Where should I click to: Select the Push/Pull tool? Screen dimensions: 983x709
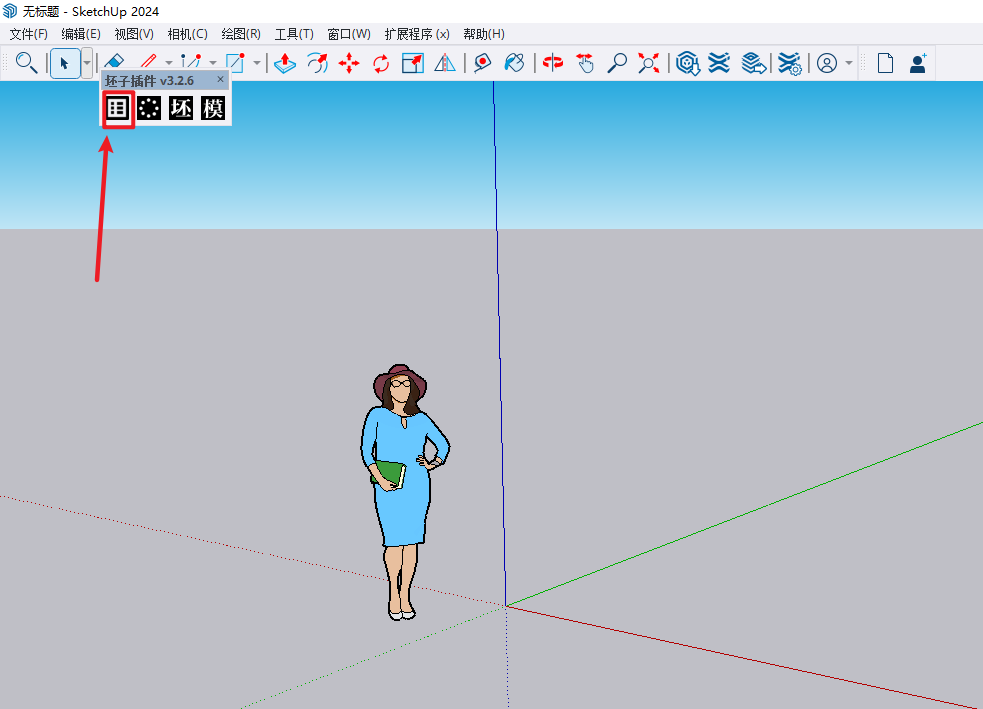[285, 63]
